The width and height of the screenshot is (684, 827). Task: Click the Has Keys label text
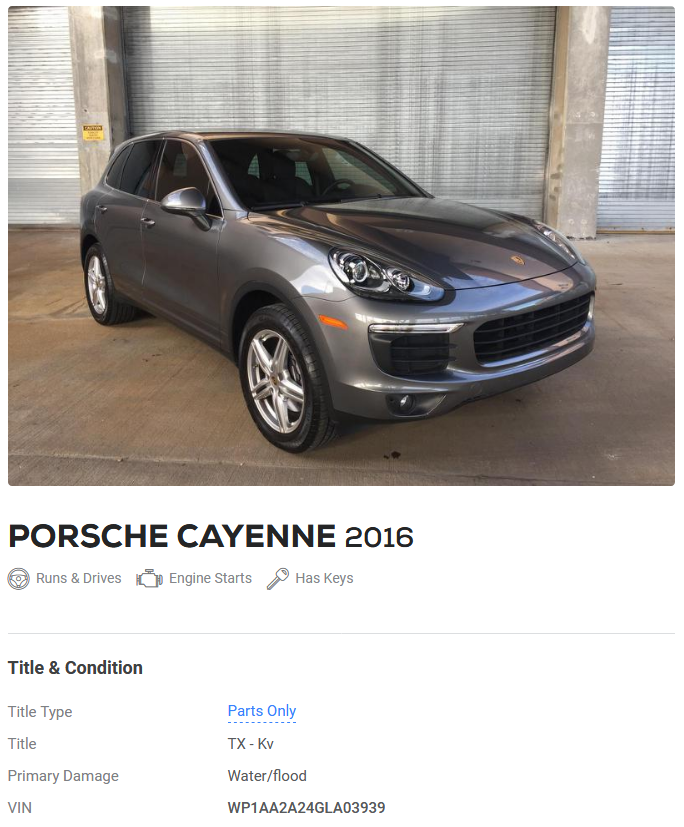[324, 579]
